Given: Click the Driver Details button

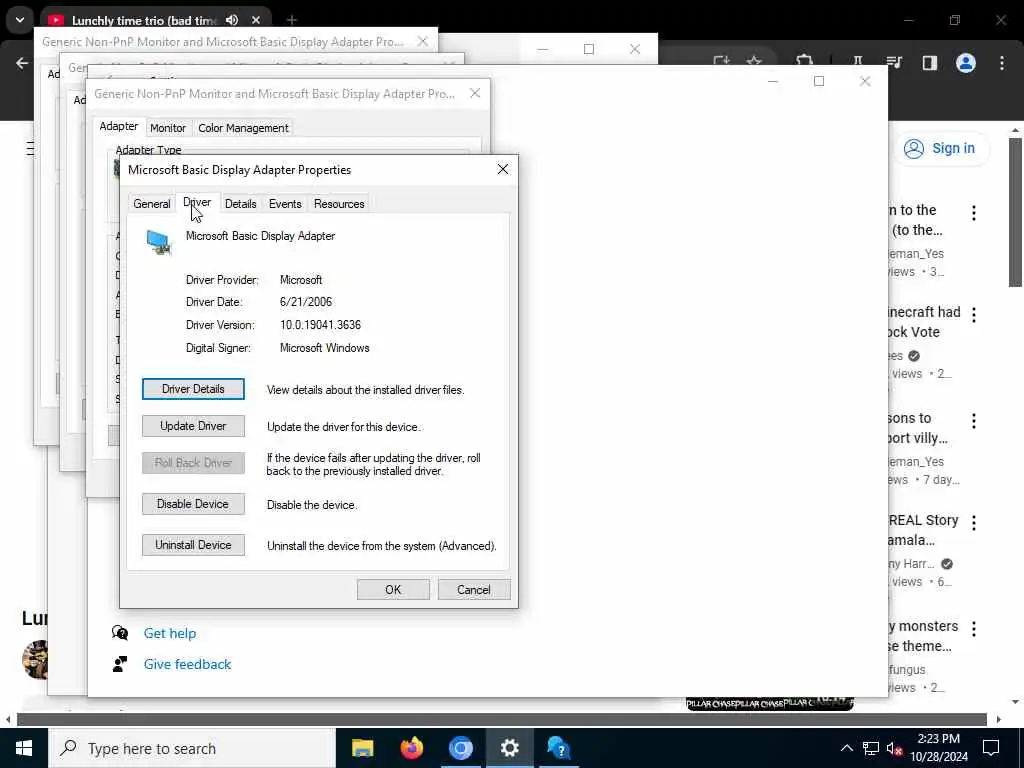Looking at the screenshot, I should pyautogui.click(x=193, y=389).
